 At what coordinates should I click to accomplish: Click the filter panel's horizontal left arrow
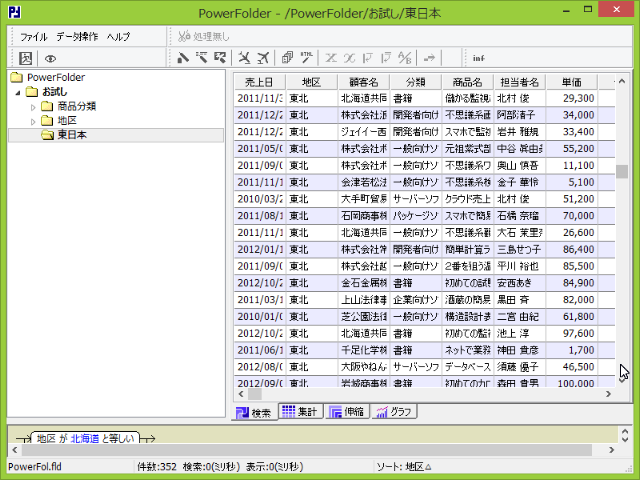(15, 450)
